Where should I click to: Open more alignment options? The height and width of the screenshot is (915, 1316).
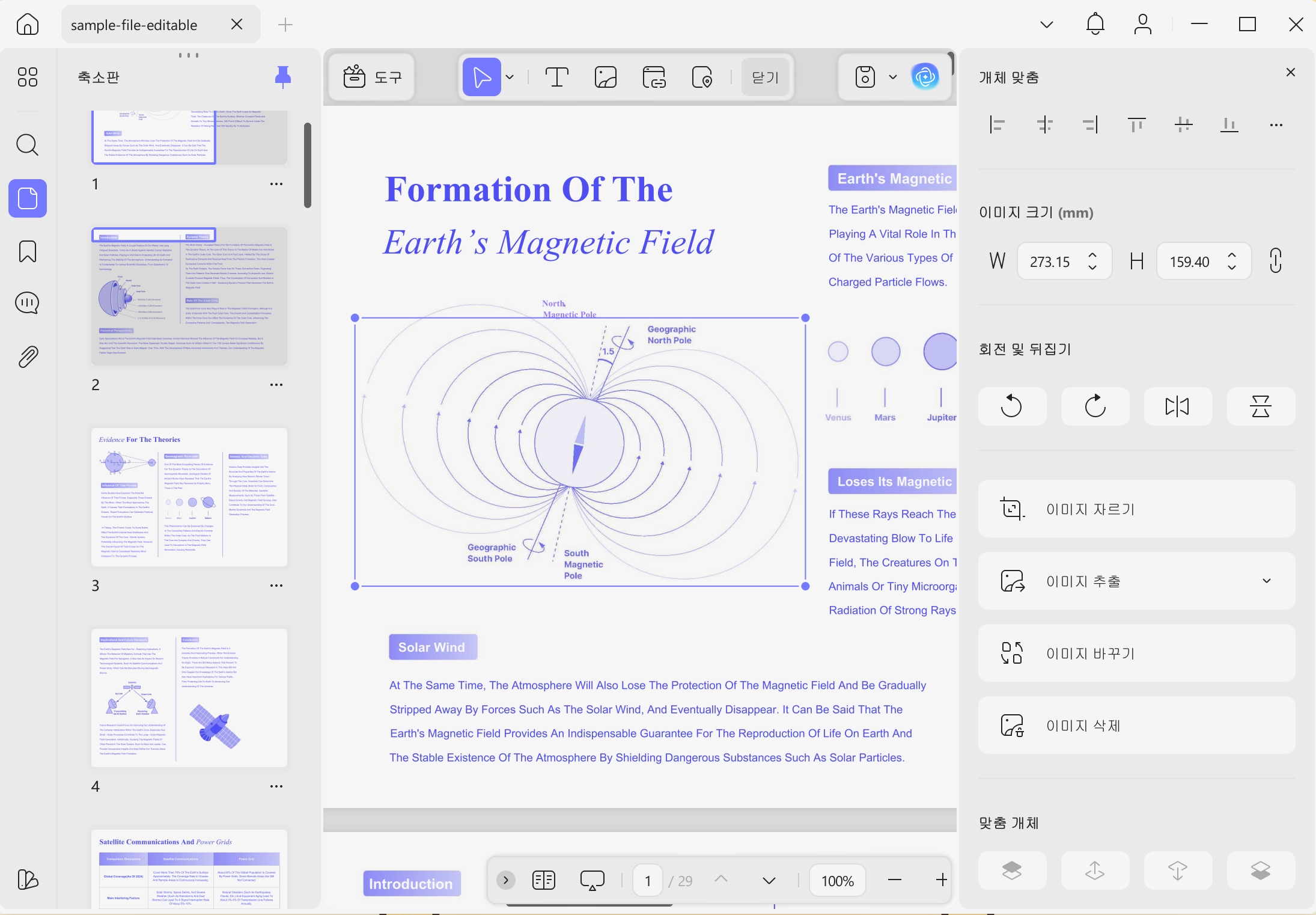point(1276,125)
